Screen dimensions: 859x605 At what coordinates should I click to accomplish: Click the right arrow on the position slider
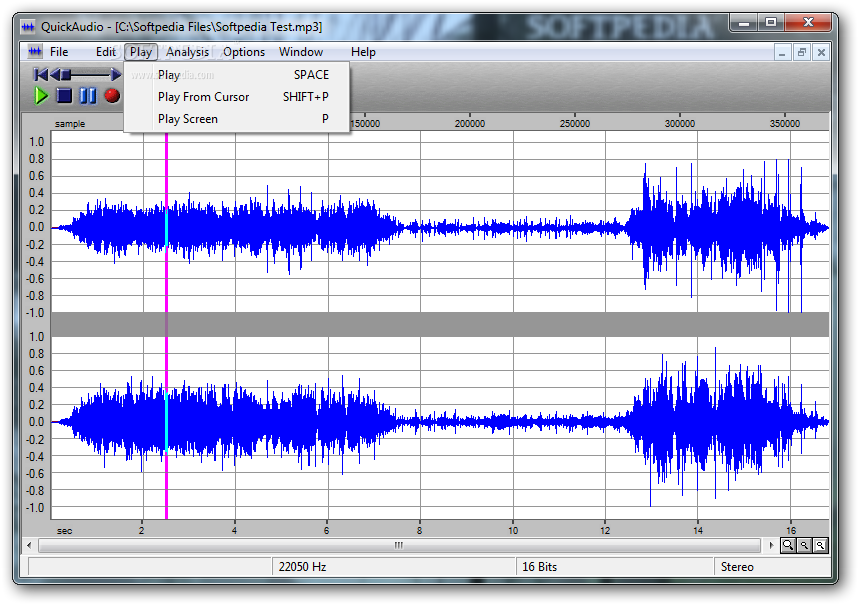[116, 74]
